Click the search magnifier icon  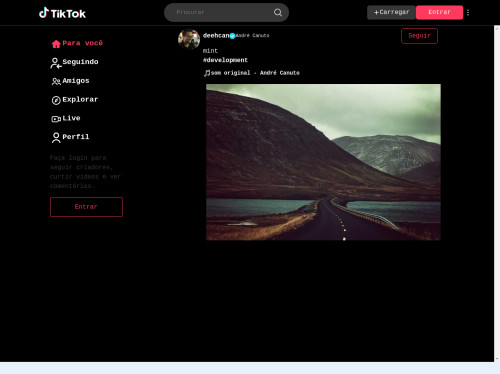click(x=278, y=12)
